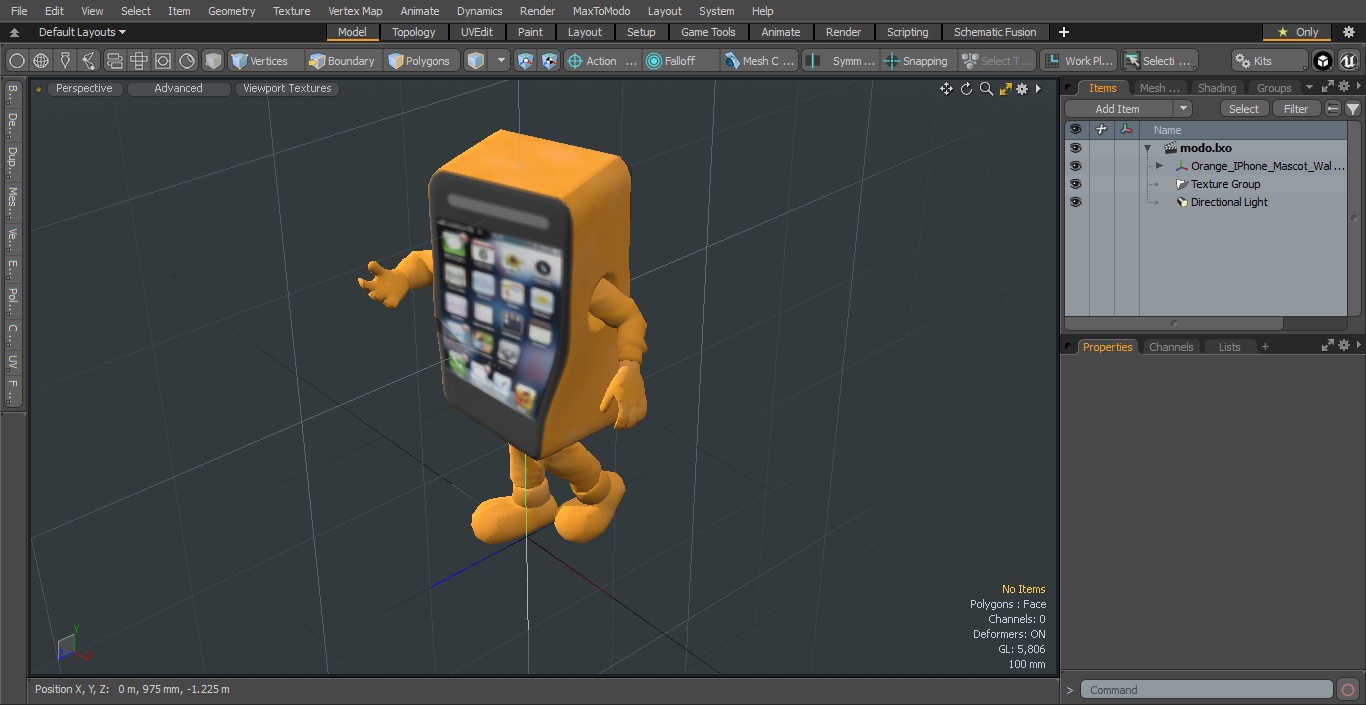Image resolution: width=1366 pixels, height=705 pixels.
Task: Click the viewport pan (move arrows) icon
Action: pyautogui.click(x=946, y=89)
